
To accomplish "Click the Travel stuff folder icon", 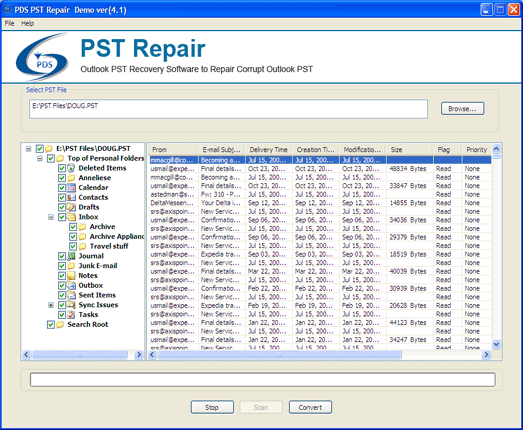I will (x=82, y=246).
